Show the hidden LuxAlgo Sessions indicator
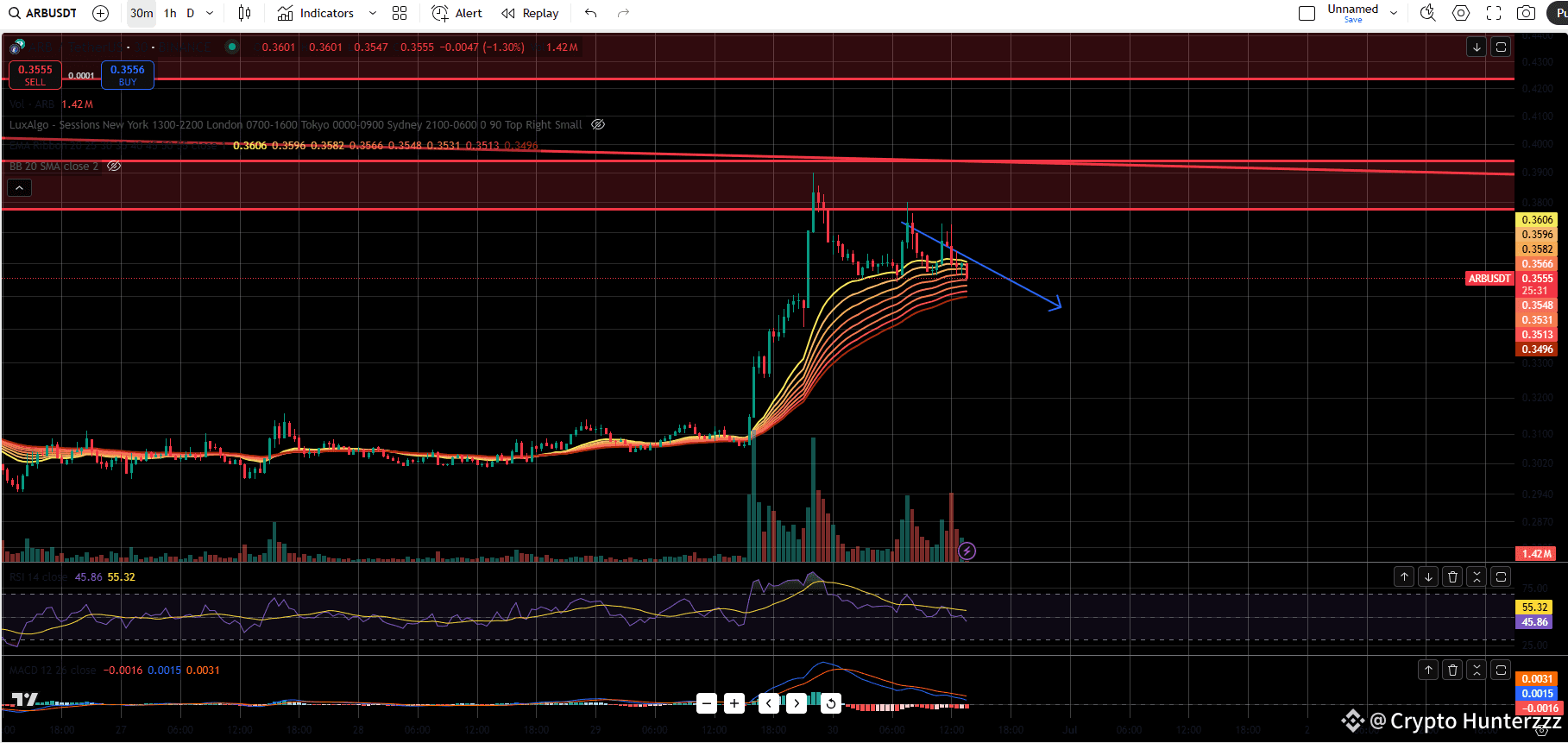 pos(598,124)
